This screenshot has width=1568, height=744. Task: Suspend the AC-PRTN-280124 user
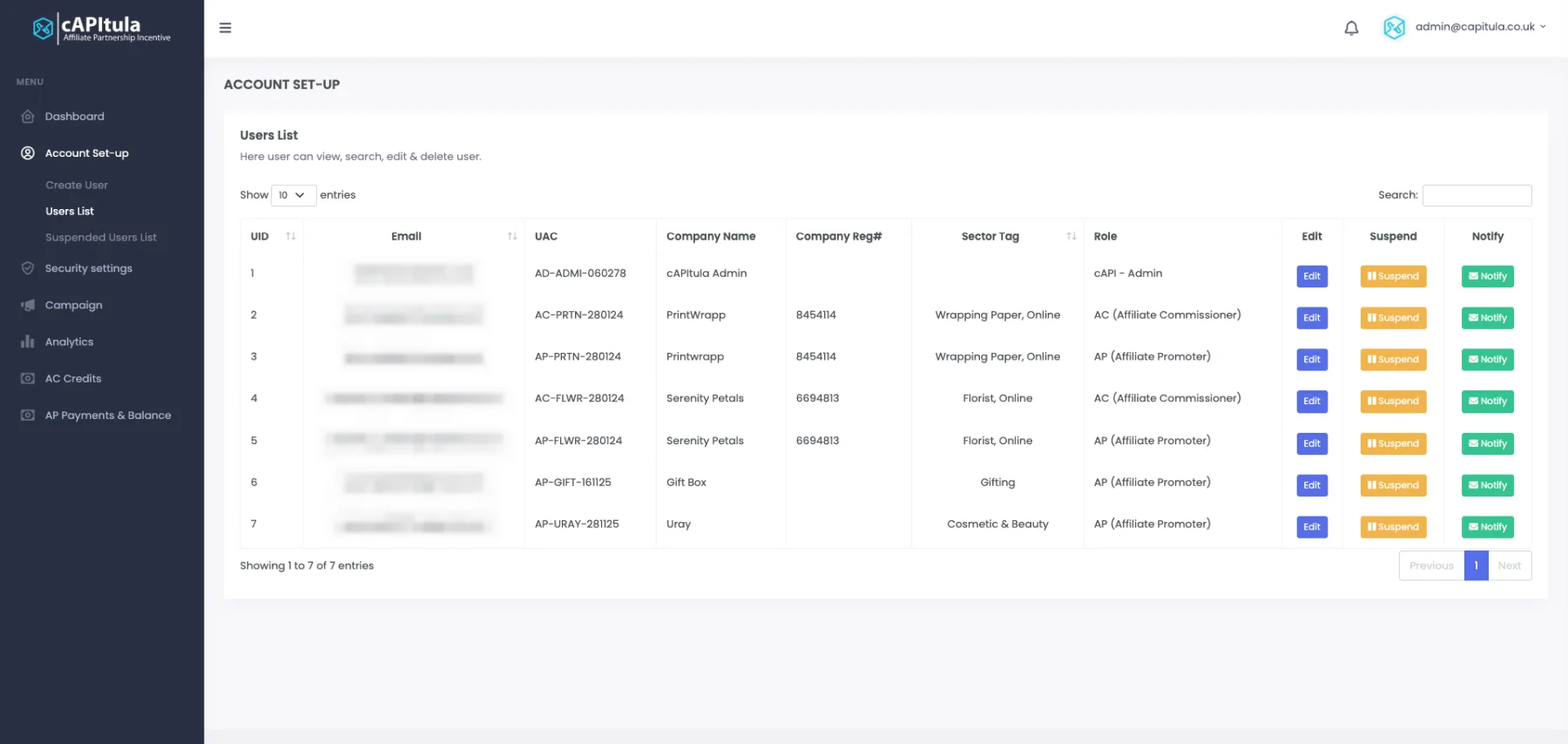[1393, 318]
